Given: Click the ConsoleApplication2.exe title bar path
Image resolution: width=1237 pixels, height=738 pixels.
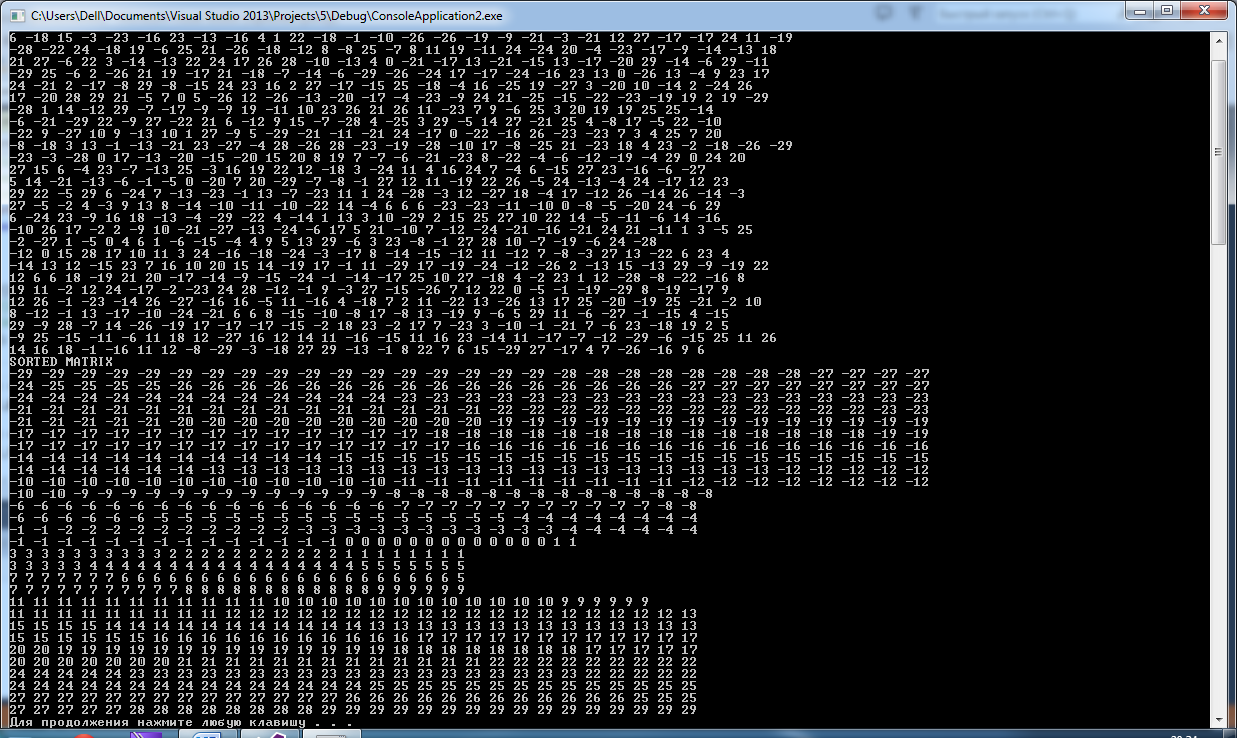Looking at the screenshot, I should click(266, 16).
